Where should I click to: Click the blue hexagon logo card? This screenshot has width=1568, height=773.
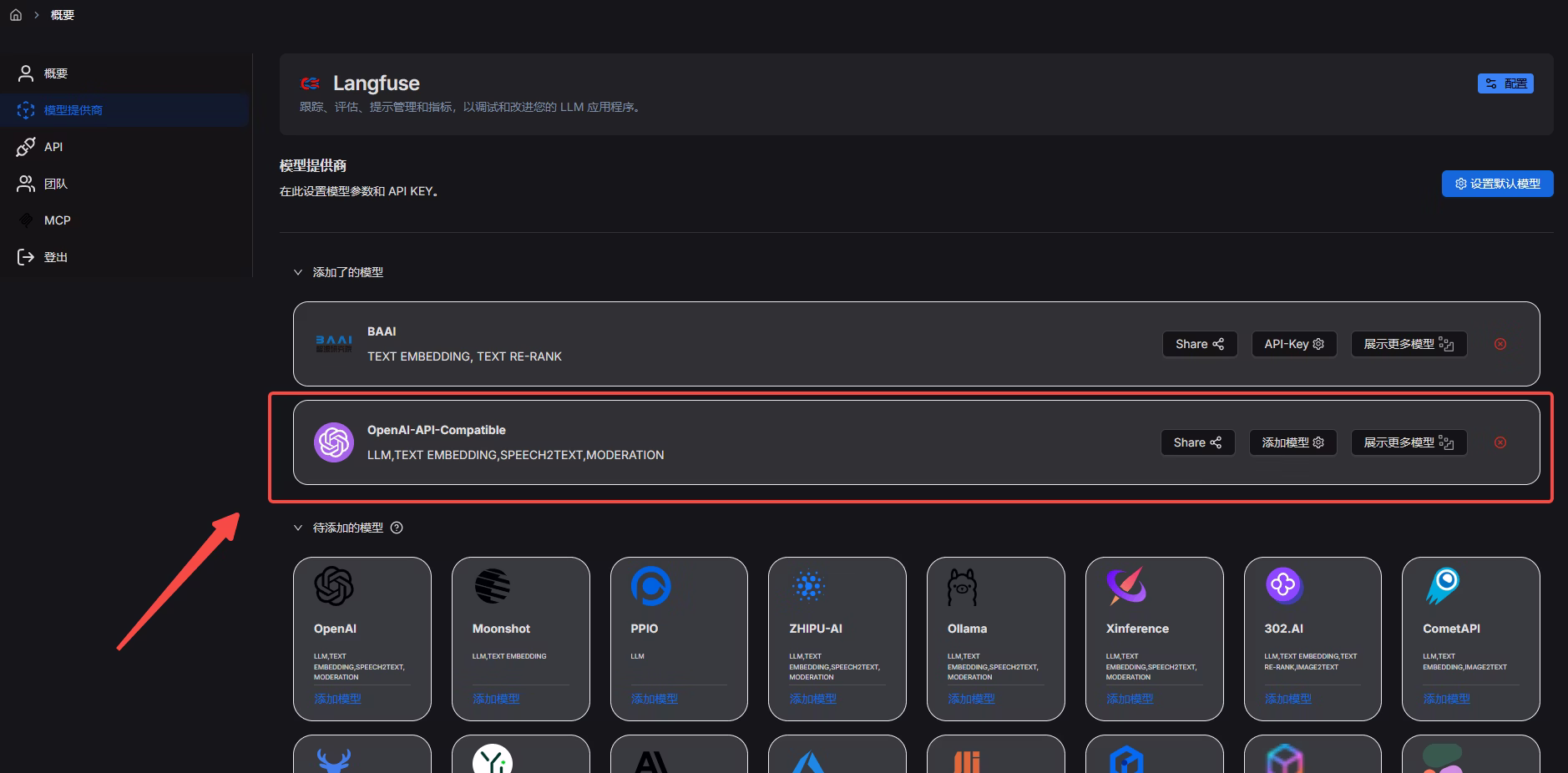[1126, 760]
